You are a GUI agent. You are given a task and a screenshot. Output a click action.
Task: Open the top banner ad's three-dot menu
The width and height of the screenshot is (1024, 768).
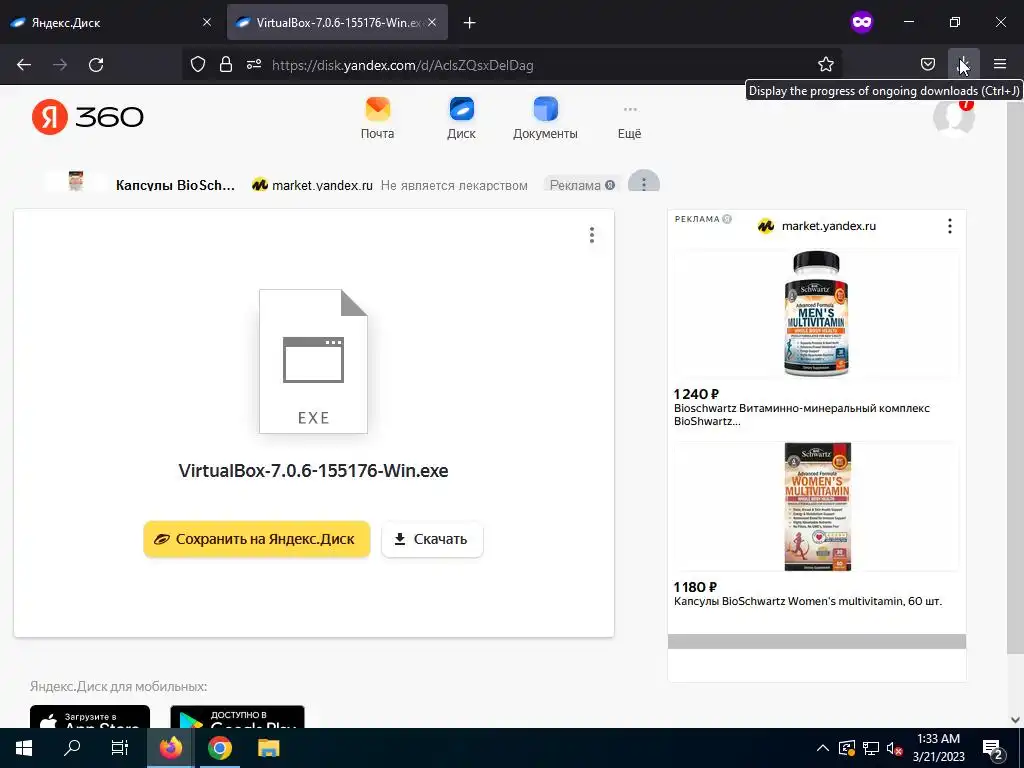pyautogui.click(x=644, y=182)
